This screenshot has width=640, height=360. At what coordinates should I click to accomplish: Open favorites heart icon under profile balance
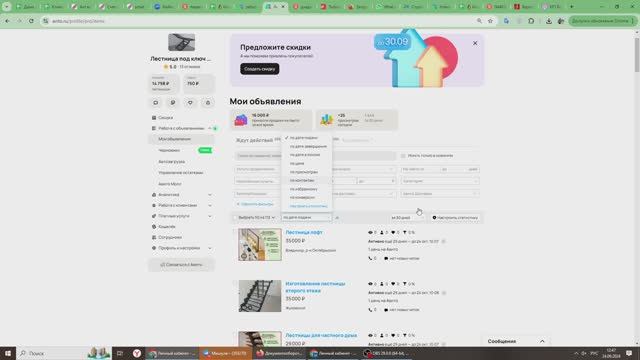tap(190, 102)
